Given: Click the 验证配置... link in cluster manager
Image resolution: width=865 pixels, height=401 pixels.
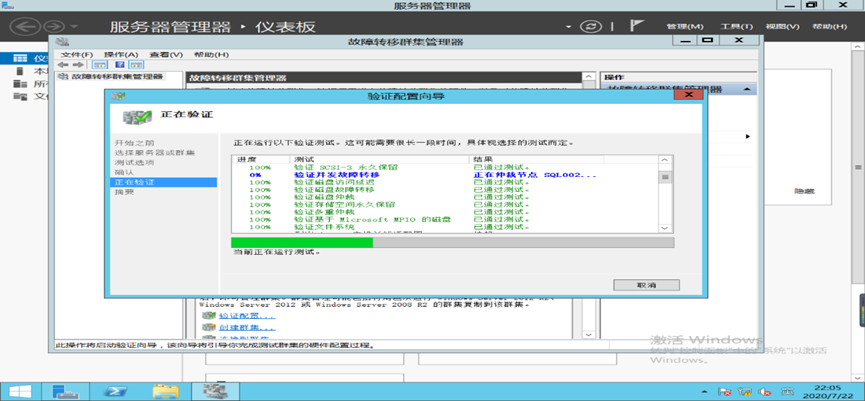Looking at the screenshot, I should click(x=247, y=316).
